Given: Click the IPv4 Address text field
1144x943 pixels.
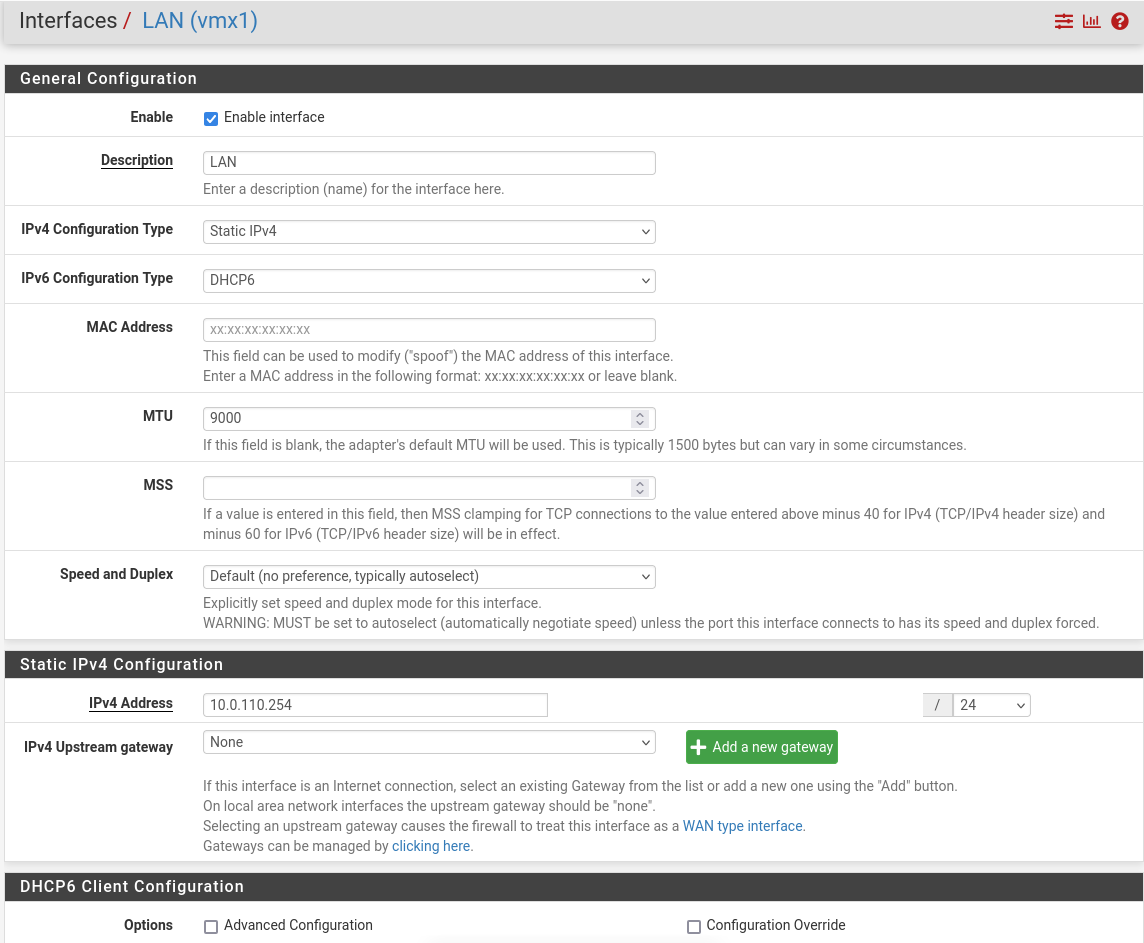Looking at the screenshot, I should pos(375,705).
